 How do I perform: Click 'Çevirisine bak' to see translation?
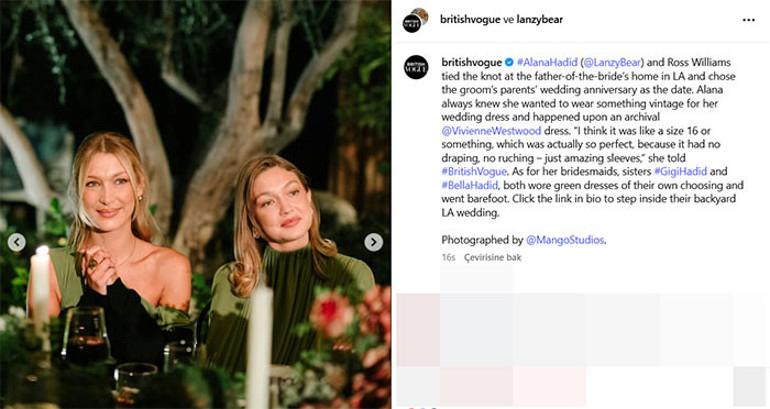(499, 257)
